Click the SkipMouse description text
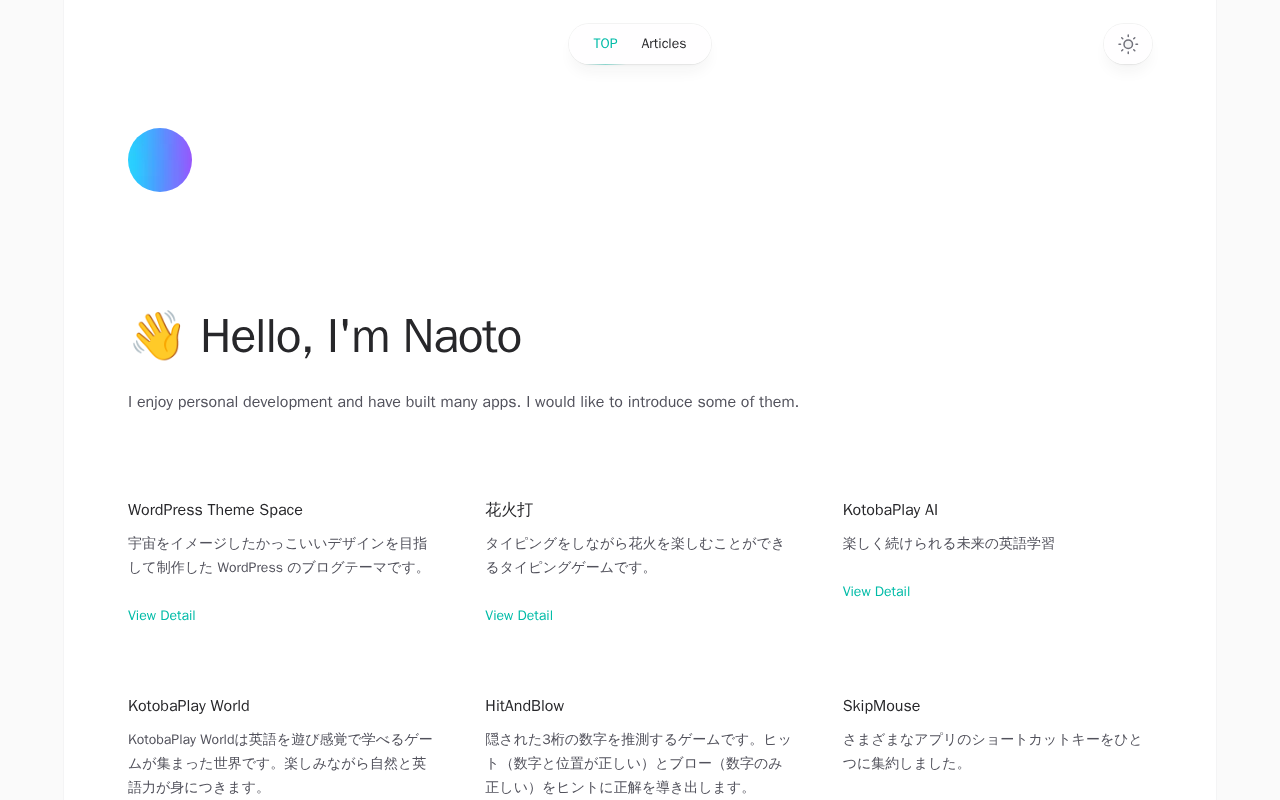The height and width of the screenshot is (800, 1280). (x=992, y=751)
